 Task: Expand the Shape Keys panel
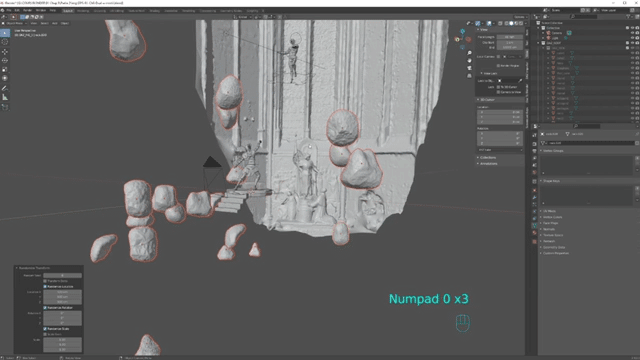coord(551,181)
